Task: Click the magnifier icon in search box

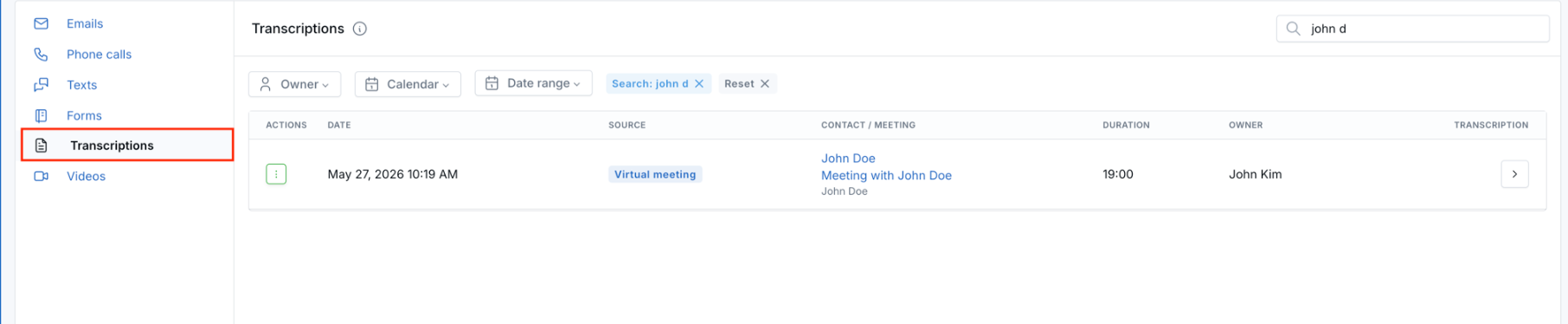Action: (x=1293, y=29)
